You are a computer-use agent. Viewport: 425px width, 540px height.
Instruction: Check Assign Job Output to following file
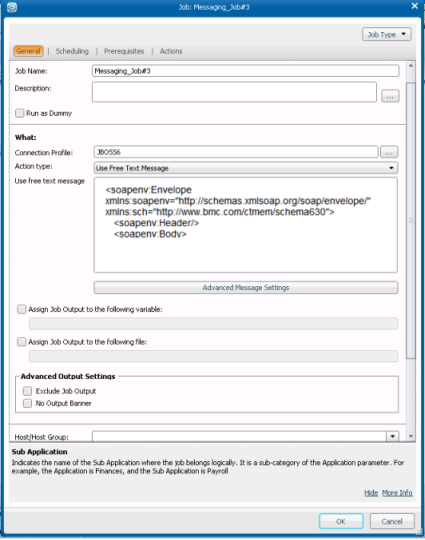[x=22, y=341]
